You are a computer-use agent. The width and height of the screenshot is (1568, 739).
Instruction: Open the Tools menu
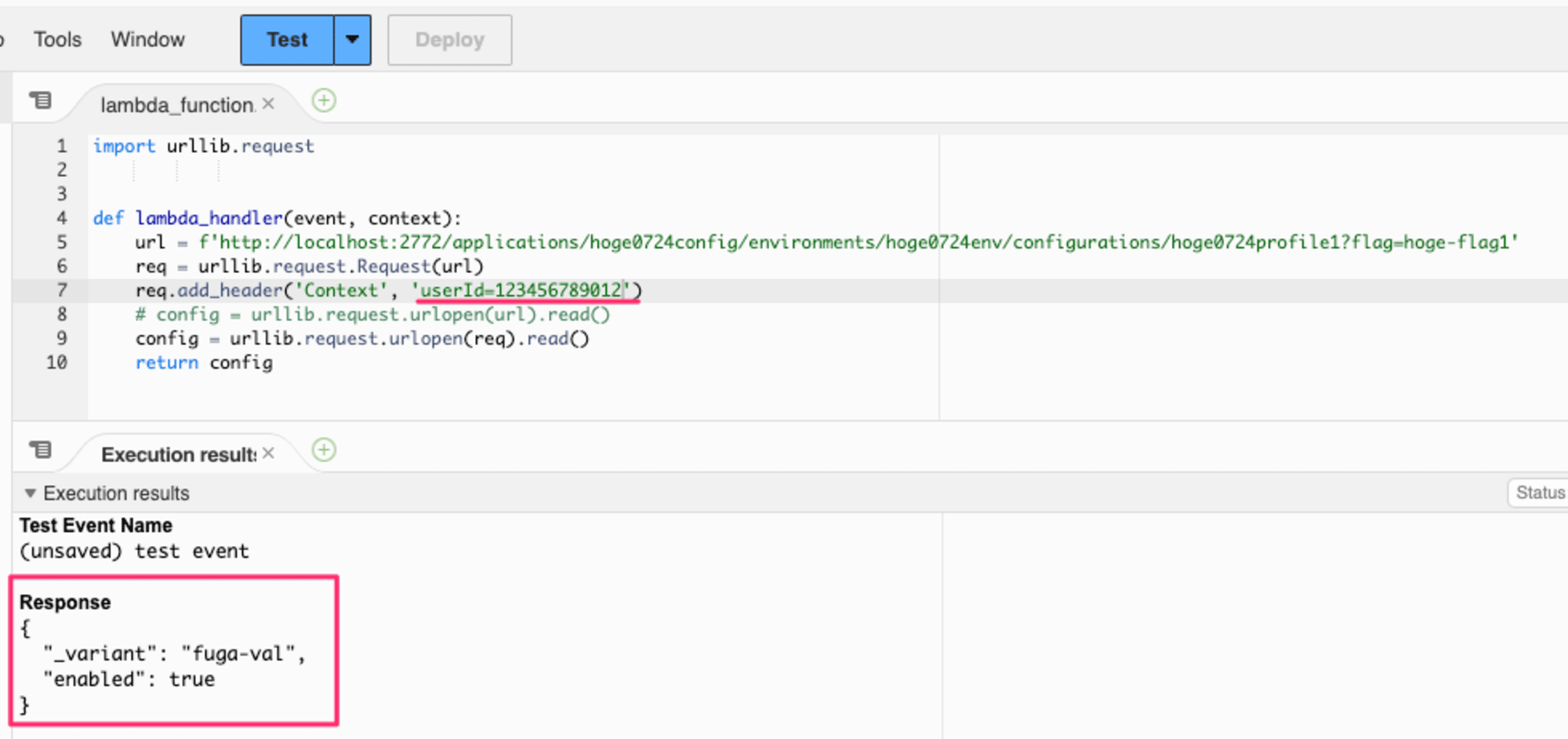(x=57, y=39)
